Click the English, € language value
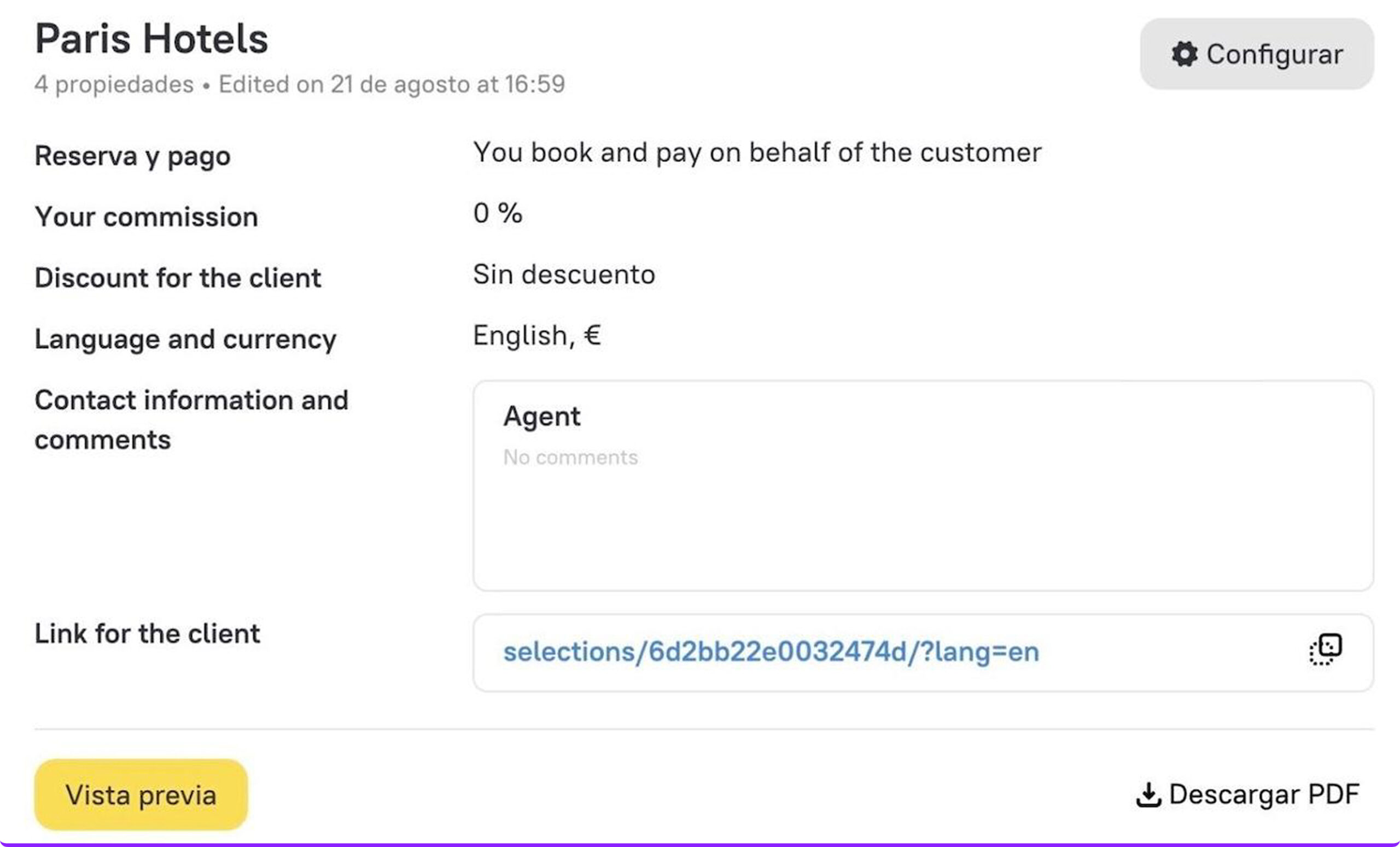 click(x=537, y=335)
